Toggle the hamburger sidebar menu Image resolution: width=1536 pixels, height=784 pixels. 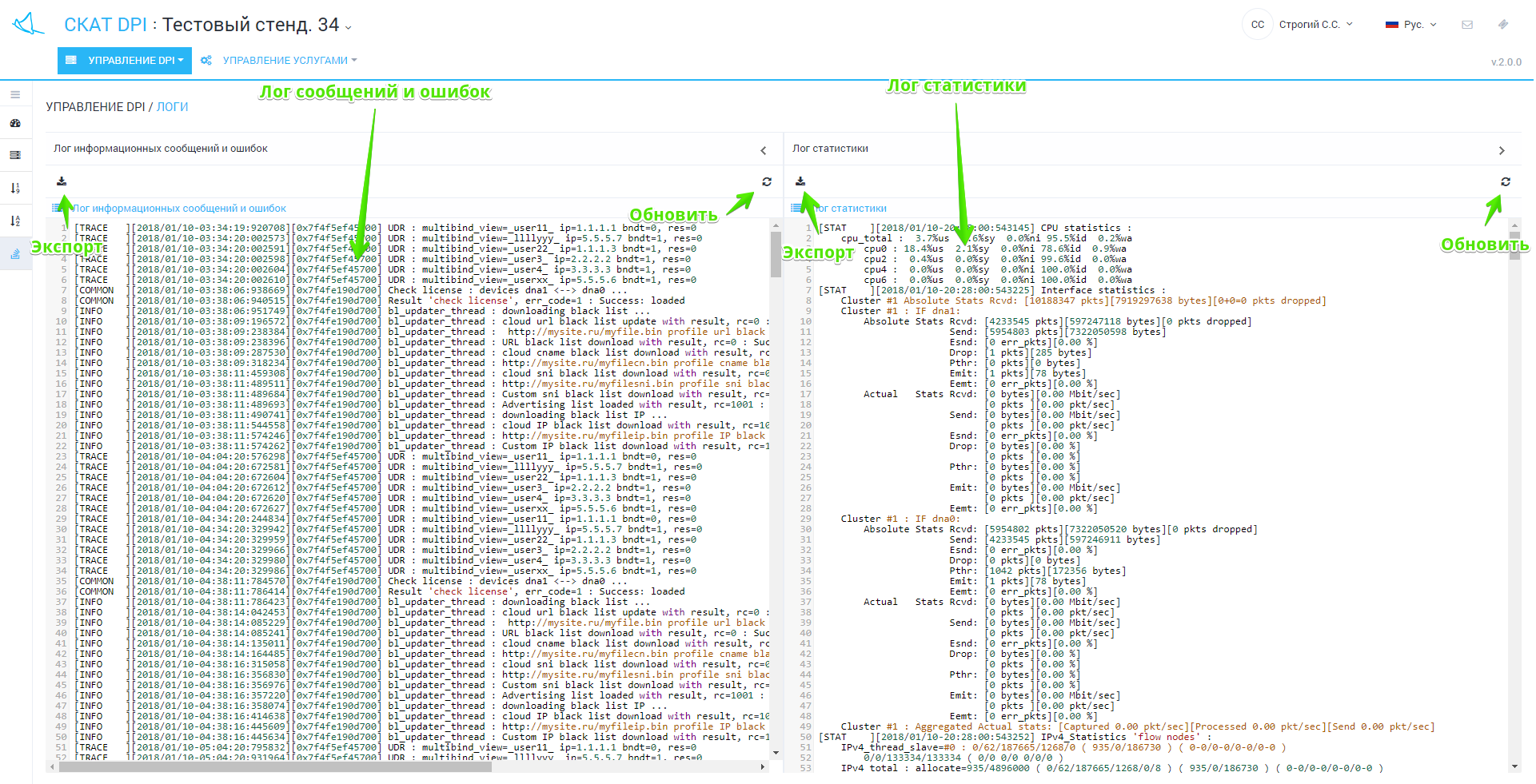point(15,94)
